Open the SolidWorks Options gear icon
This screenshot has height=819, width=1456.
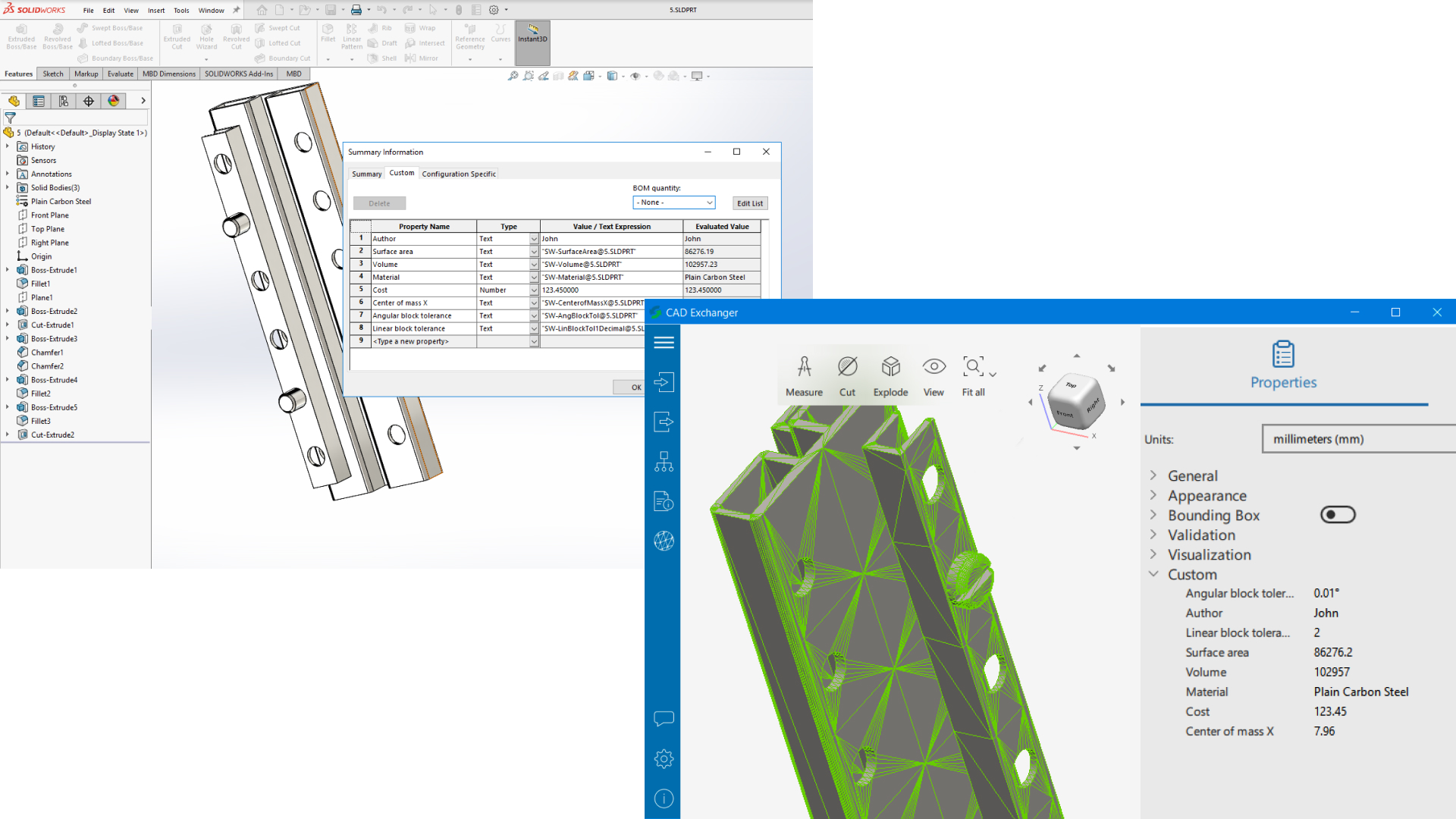click(x=494, y=10)
